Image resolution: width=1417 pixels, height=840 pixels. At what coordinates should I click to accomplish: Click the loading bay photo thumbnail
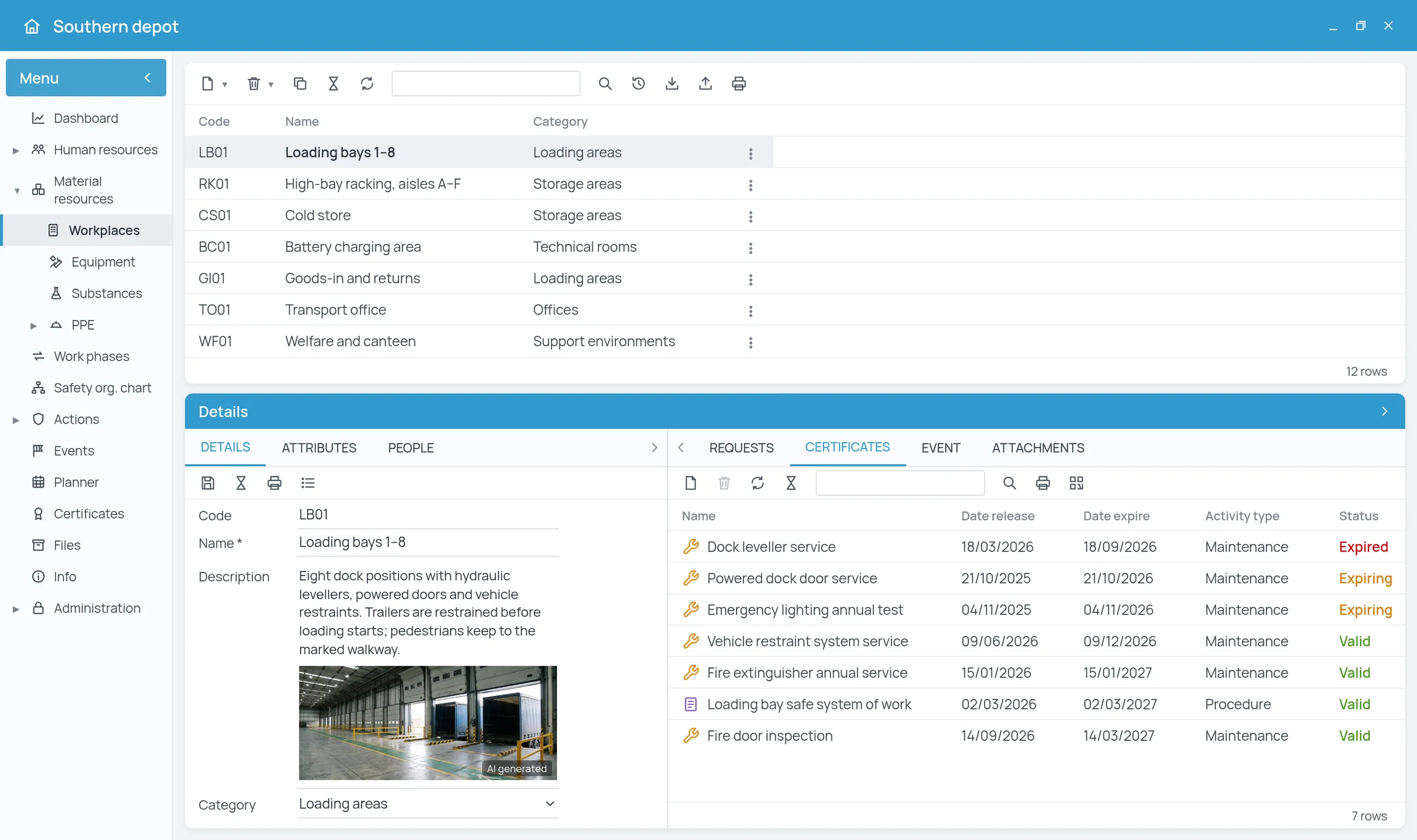[x=428, y=722]
